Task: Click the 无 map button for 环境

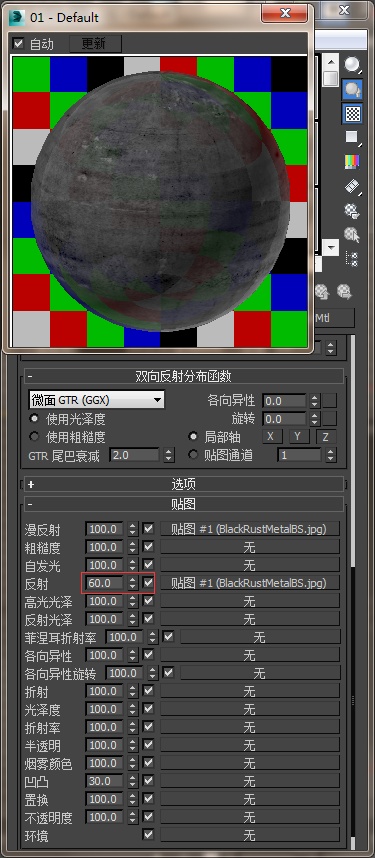Action: (x=249, y=835)
